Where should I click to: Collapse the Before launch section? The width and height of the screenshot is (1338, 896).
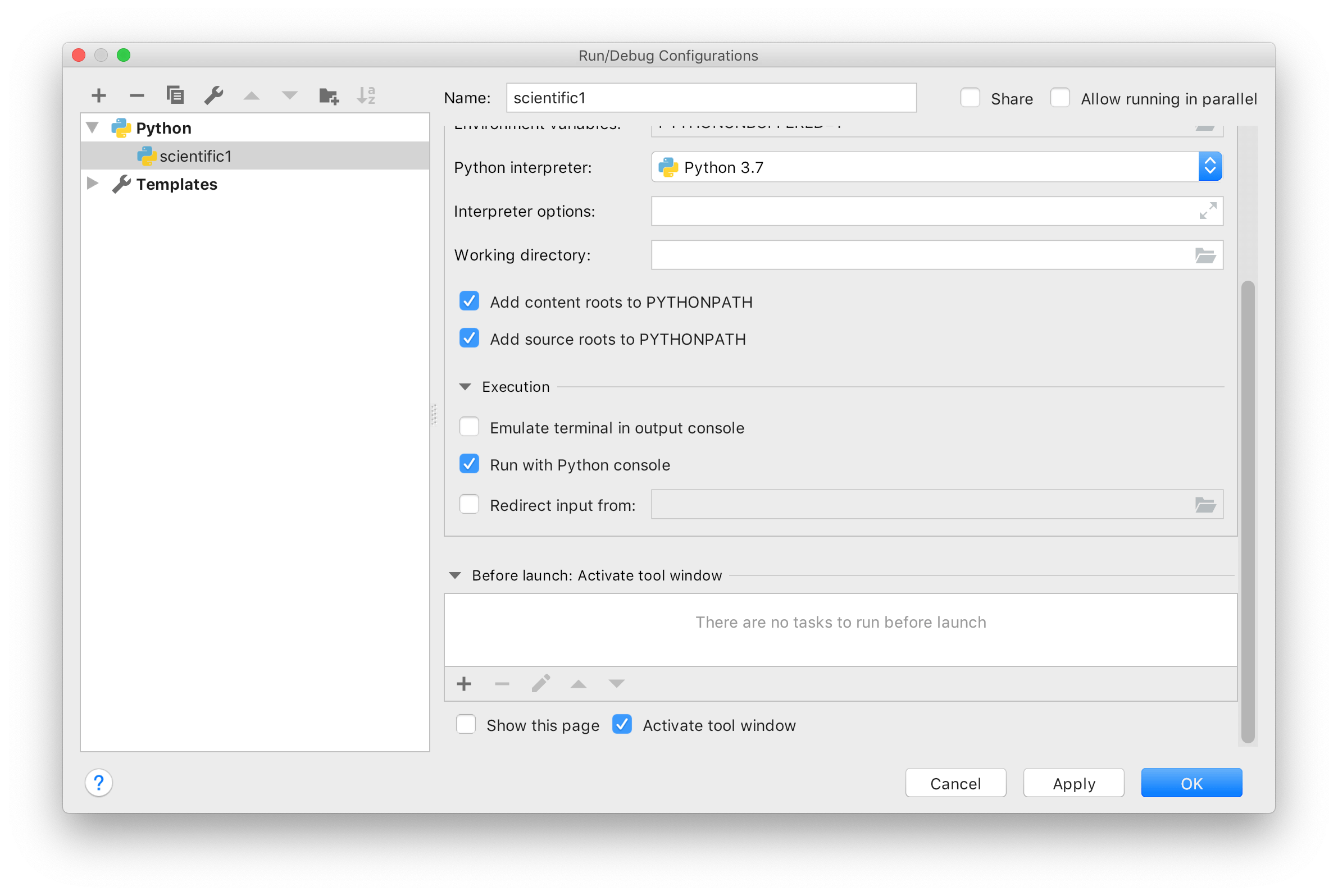pyautogui.click(x=455, y=576)
